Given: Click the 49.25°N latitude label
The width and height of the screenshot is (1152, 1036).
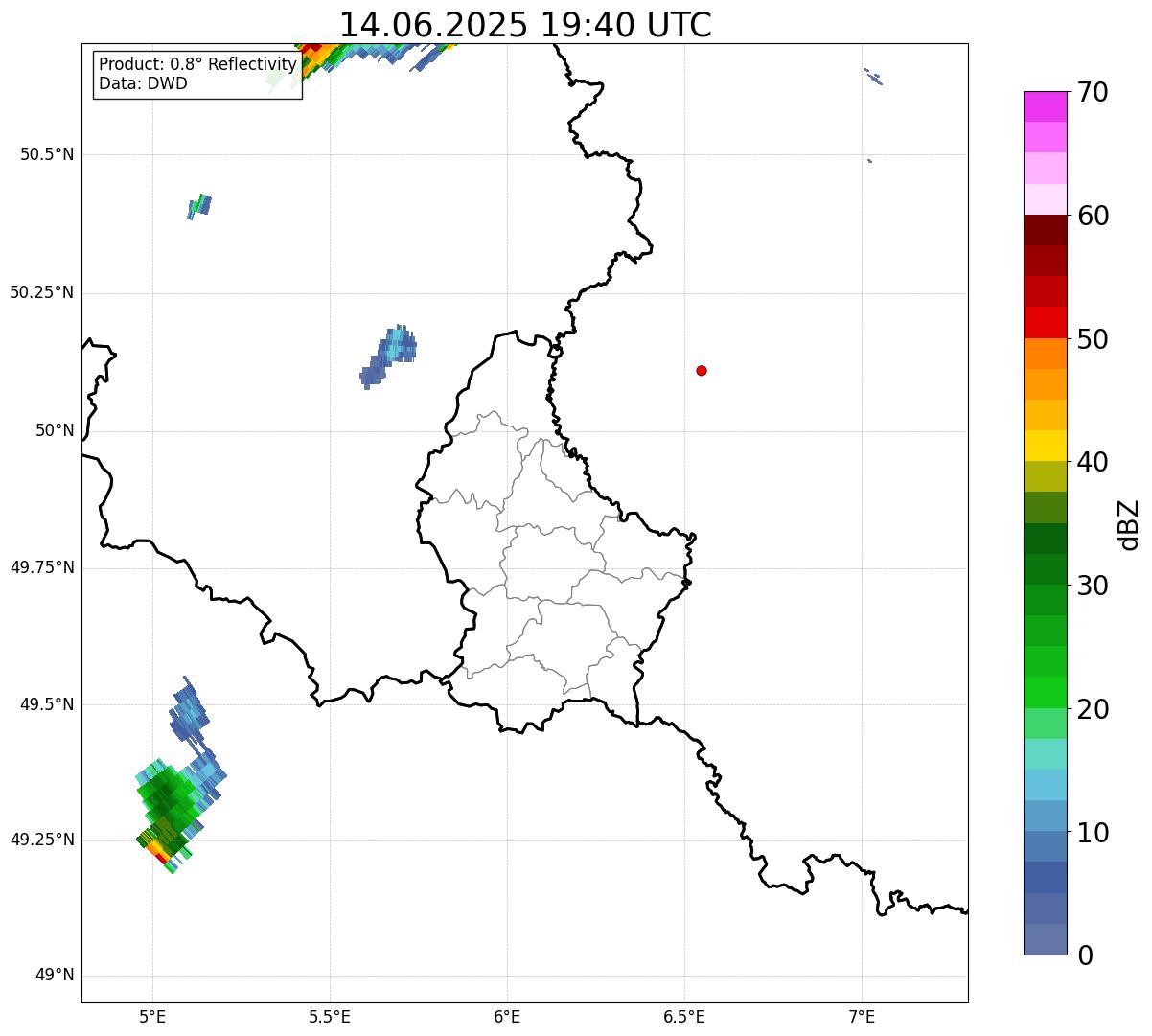Looking at the screenshot, I should tap(42, 840).
